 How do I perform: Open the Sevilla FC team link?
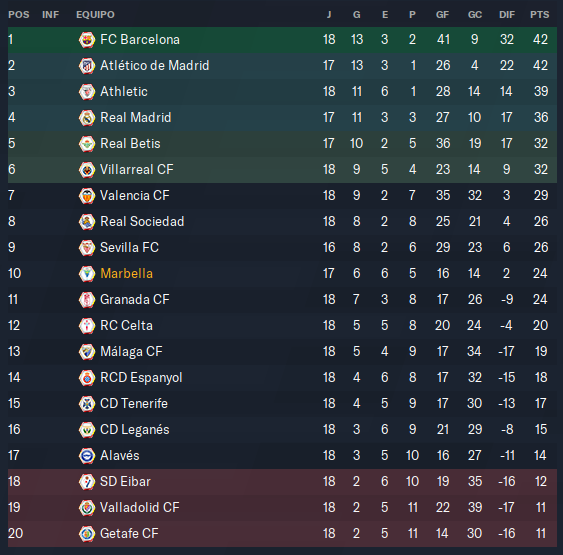tap(129, 247)
